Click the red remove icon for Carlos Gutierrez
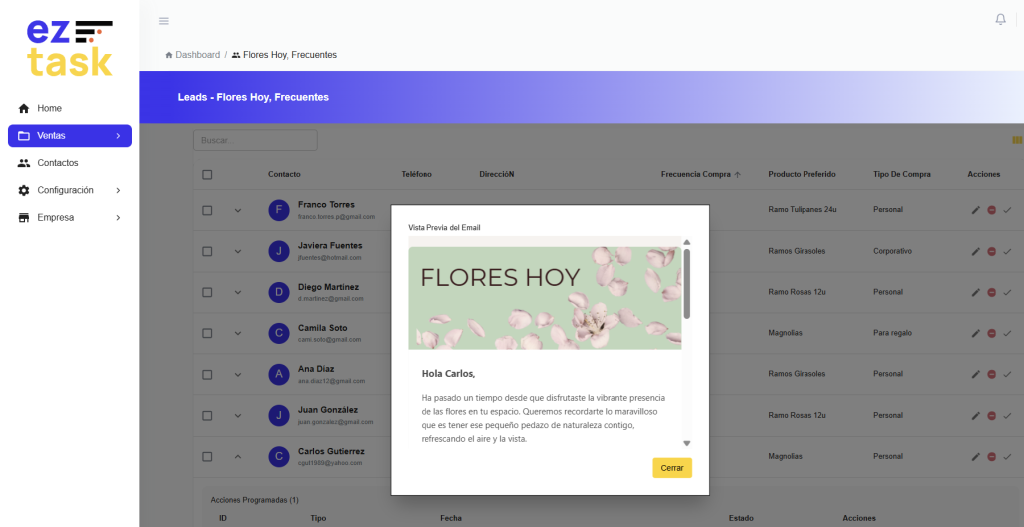The height and width of the screenshot is (527, 1024). pos(992,456)
